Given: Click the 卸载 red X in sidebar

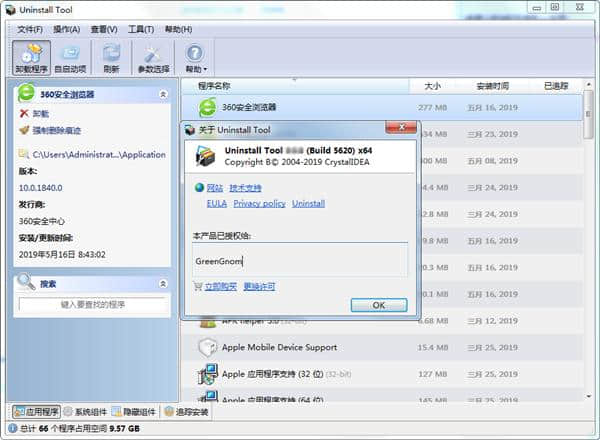Looking at the screenshot, I should coord(24,113).
